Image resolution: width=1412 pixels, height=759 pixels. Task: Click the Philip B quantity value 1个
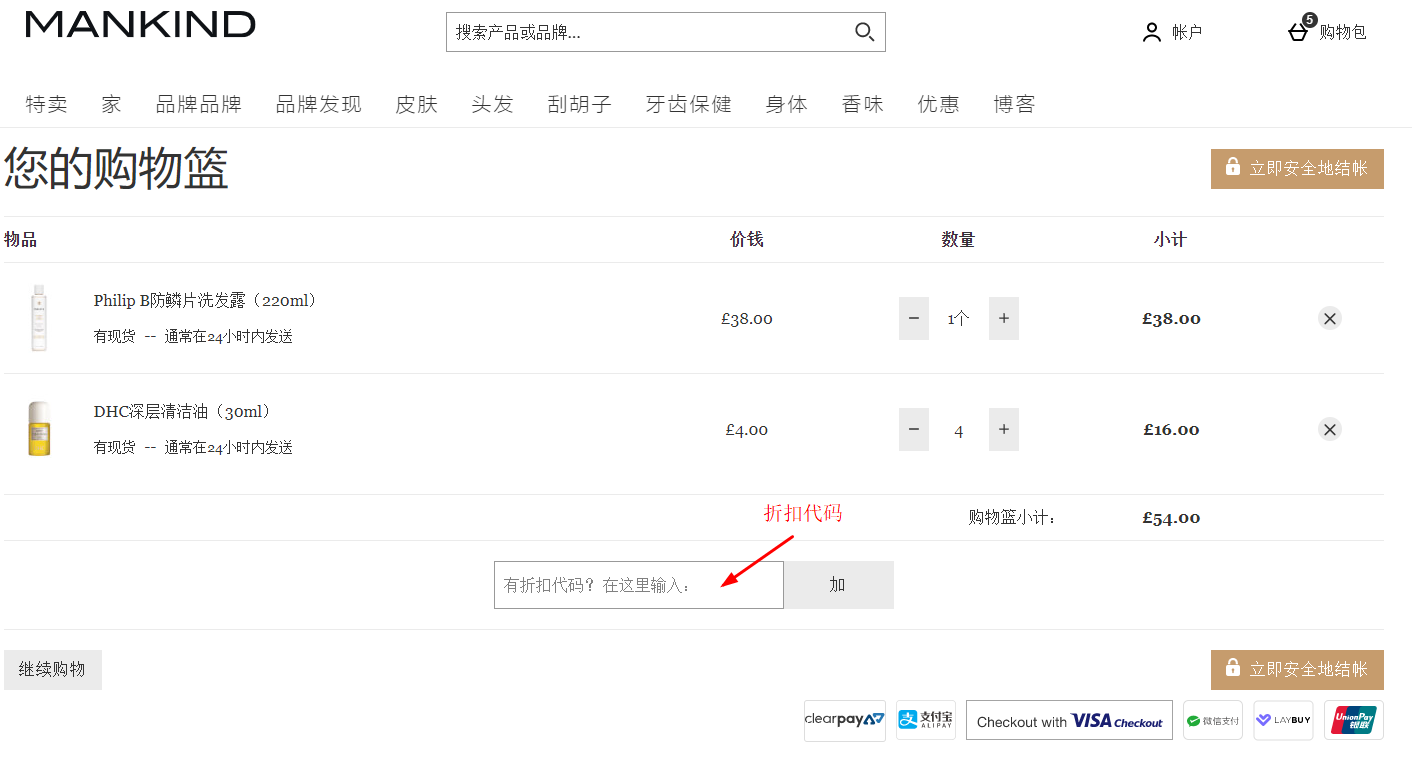coord(959,319)
